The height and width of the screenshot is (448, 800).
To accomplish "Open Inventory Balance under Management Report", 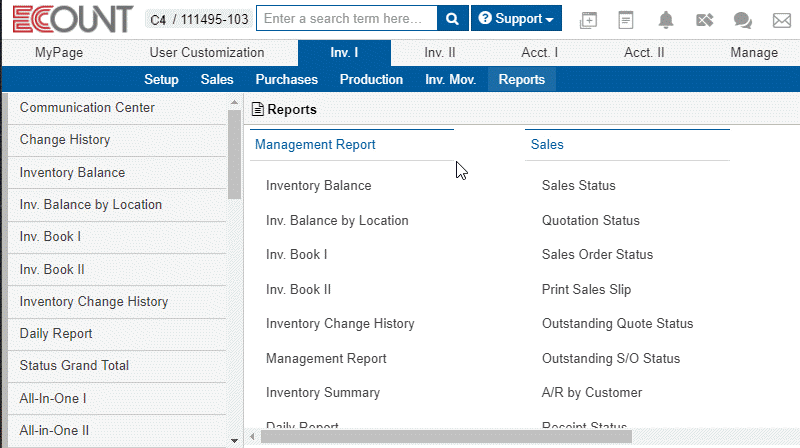I will 318,186.
